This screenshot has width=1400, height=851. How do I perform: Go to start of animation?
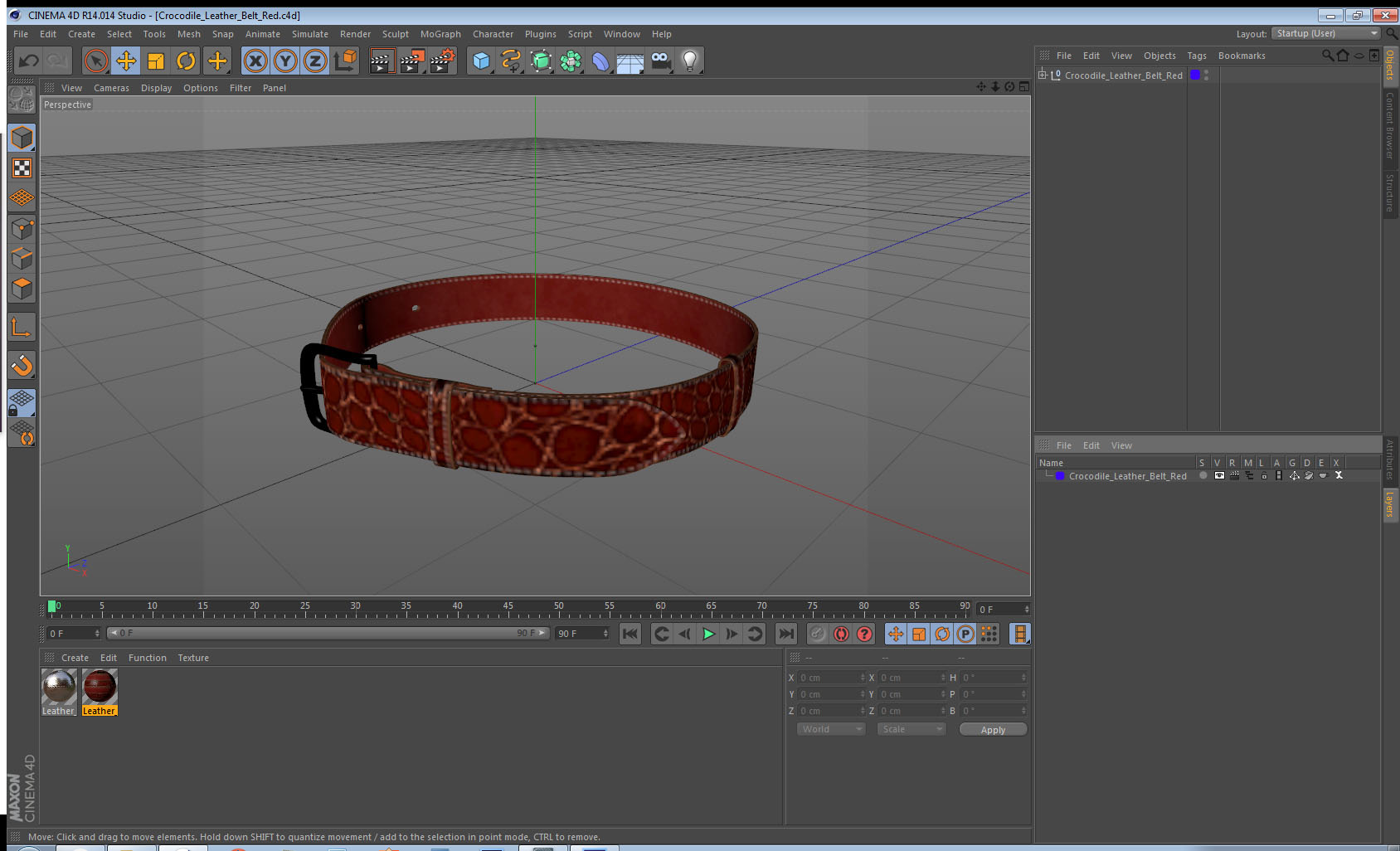click(x=630, y=635)
